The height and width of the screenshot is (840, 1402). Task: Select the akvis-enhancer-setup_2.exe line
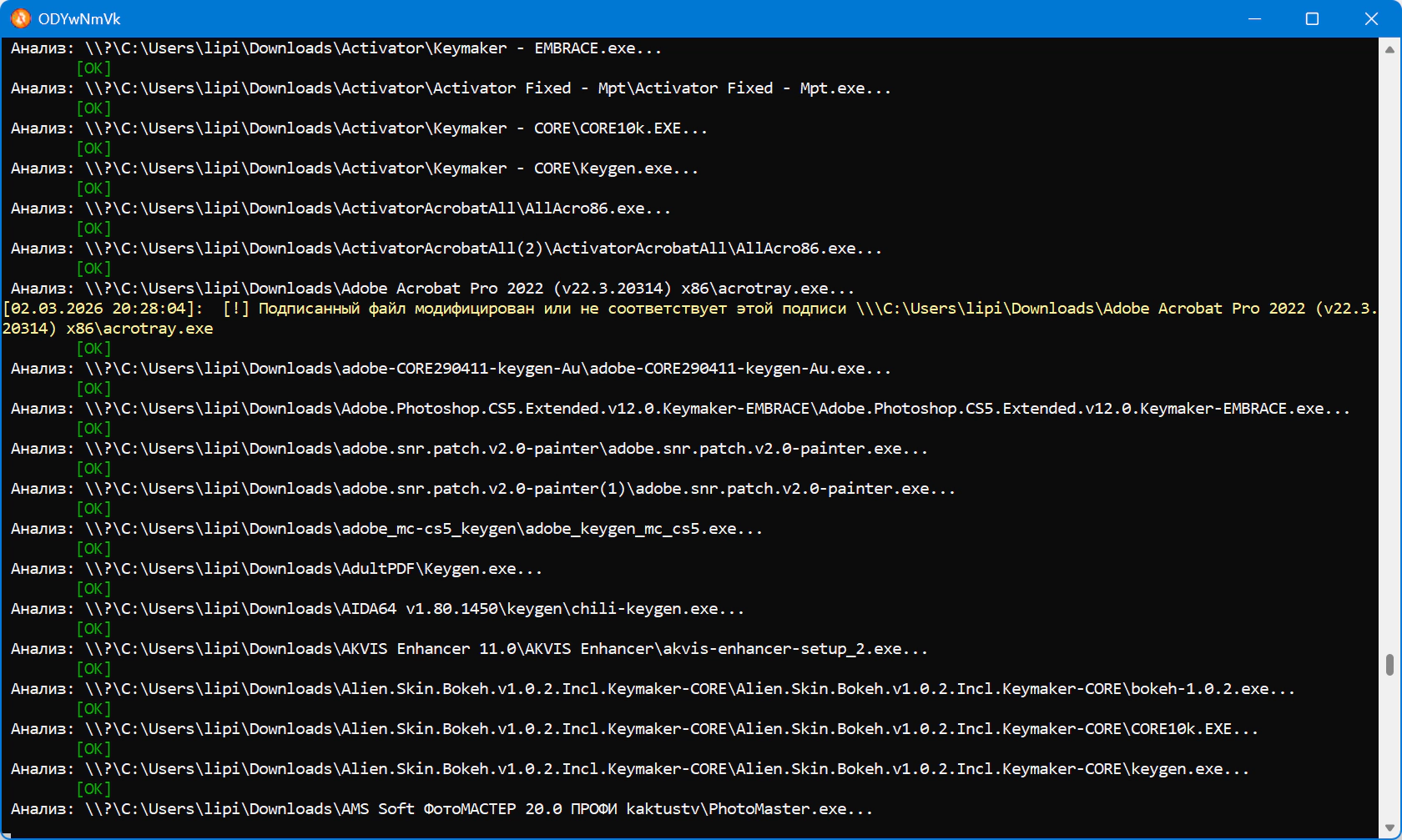click(x=469, y=649)
